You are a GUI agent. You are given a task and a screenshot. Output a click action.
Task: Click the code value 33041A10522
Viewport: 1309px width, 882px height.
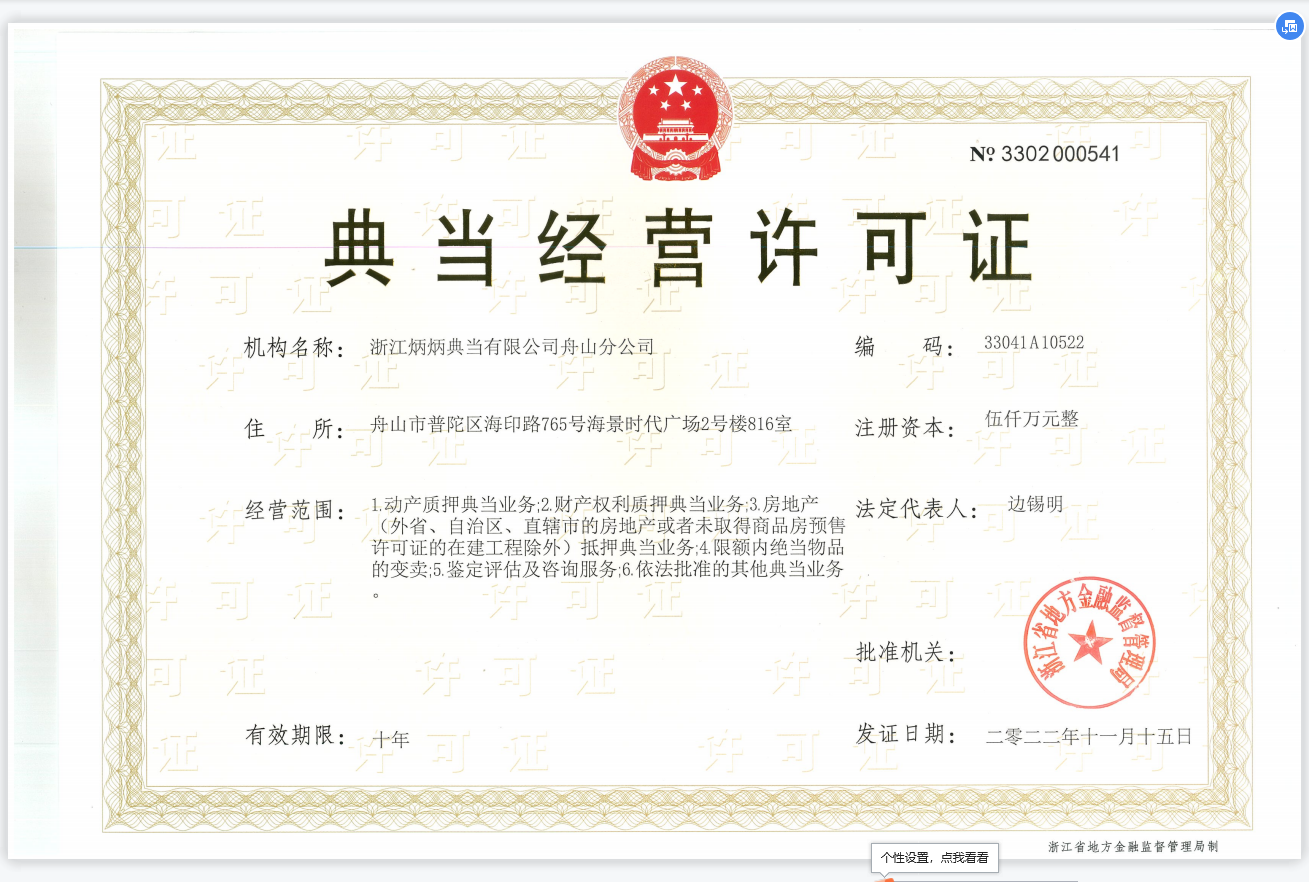(x=1034, y=343)
